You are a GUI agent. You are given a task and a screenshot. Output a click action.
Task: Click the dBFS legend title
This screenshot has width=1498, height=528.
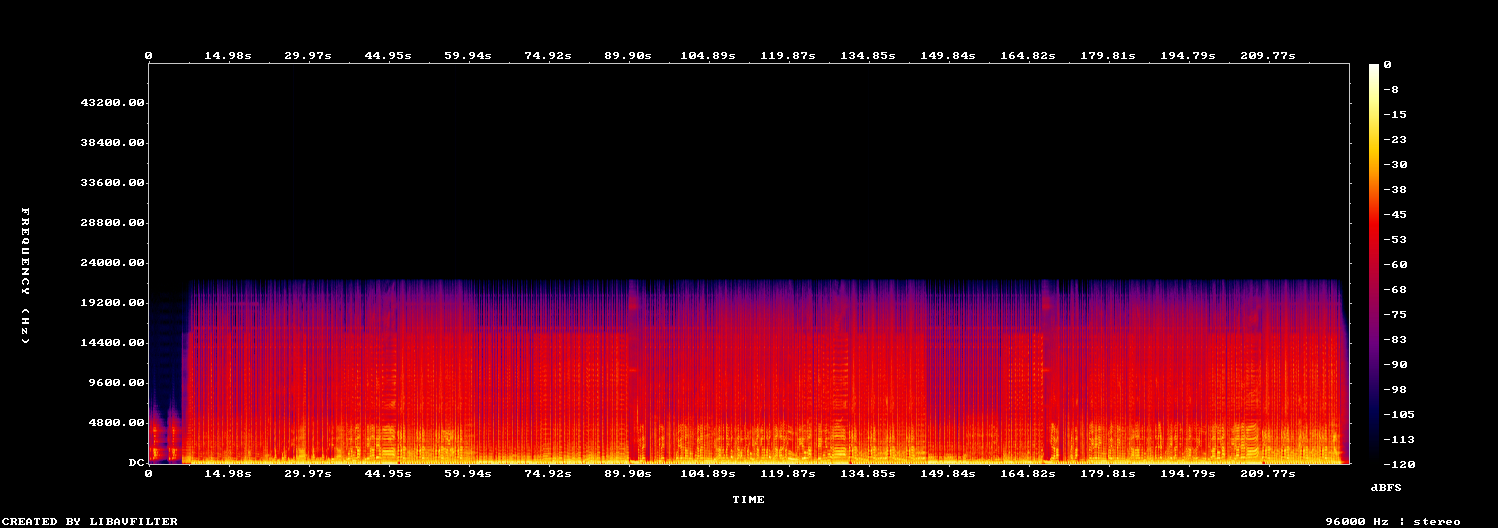coord(1386,487)
